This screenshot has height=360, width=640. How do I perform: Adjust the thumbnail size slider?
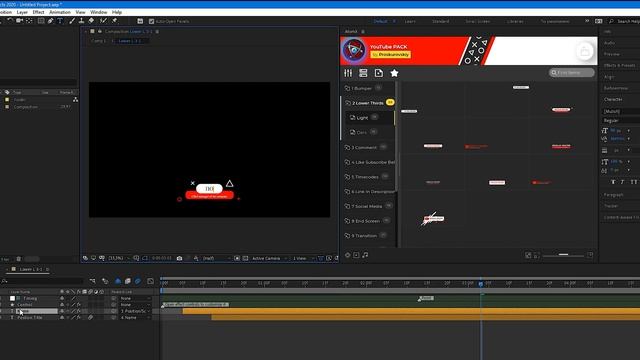563,255
